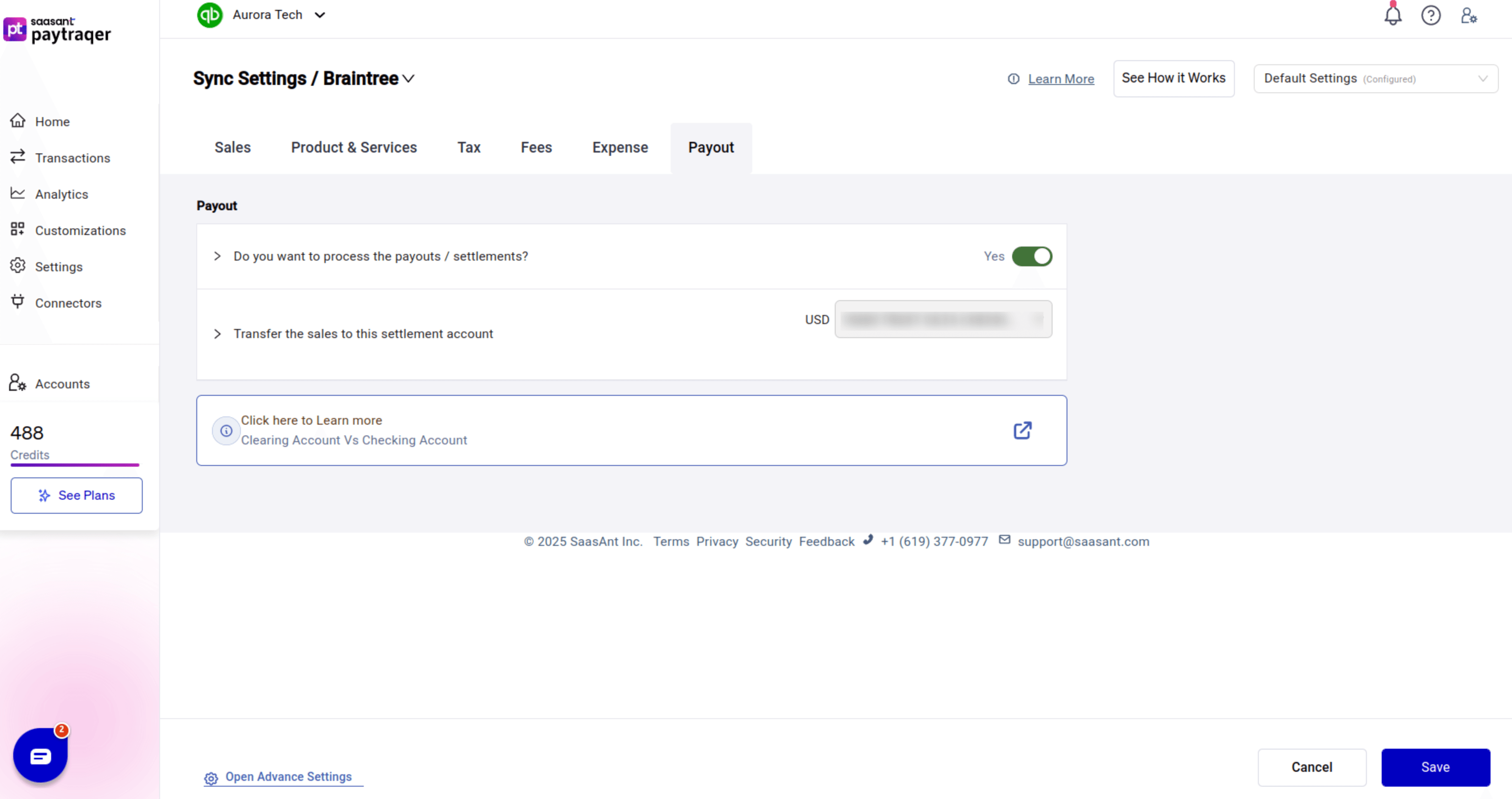
Task: Click the help question mark icon
Action: tap(1431, 15)
